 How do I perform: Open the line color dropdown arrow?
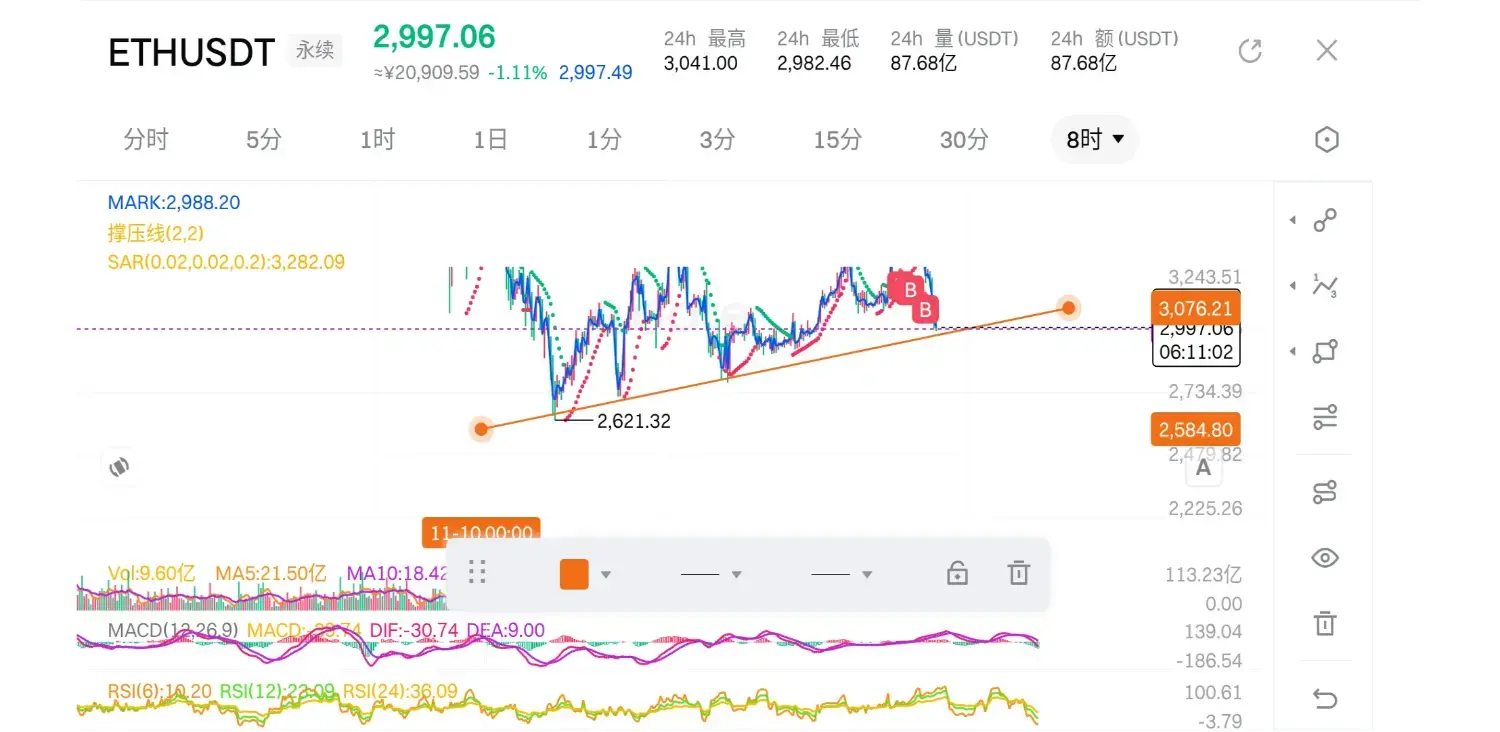(x=605, y=575)
